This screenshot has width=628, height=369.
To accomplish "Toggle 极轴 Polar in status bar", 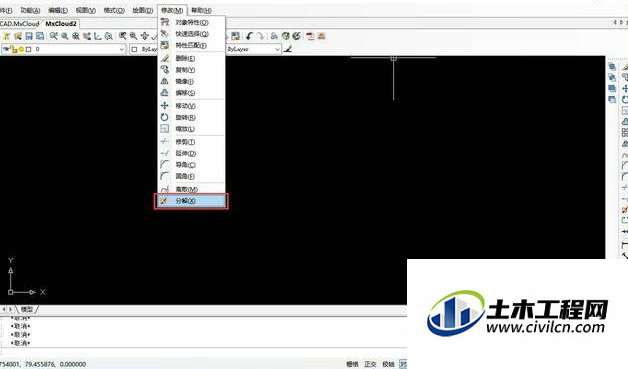I will [x=388, y=364].
